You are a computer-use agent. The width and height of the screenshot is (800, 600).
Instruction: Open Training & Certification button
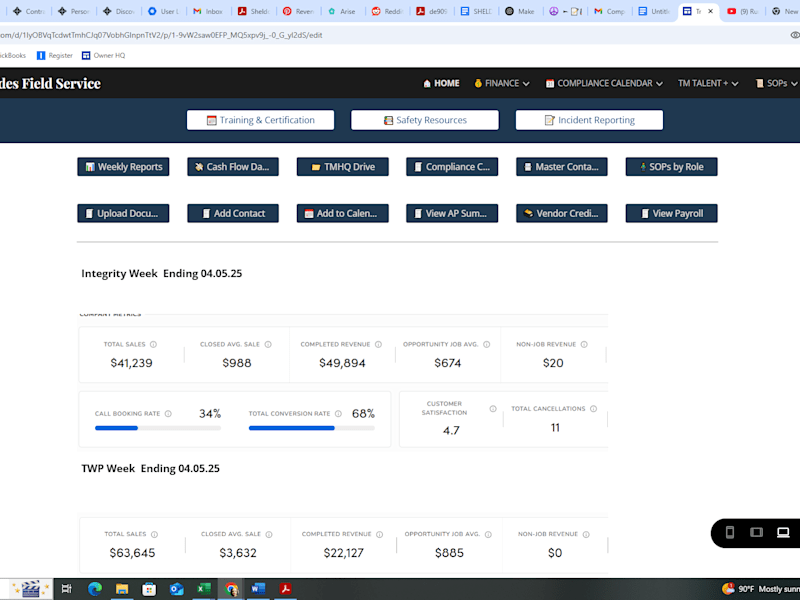261,120
